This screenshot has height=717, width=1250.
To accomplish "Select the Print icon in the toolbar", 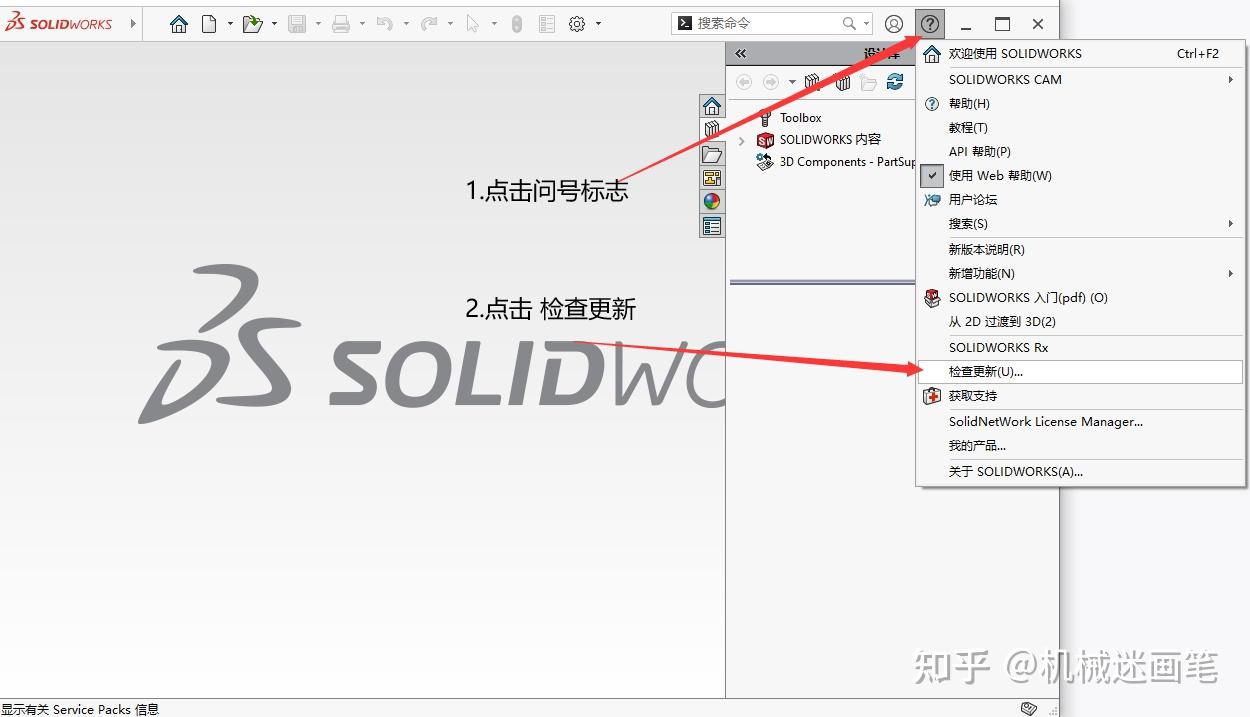I will 341,22.
